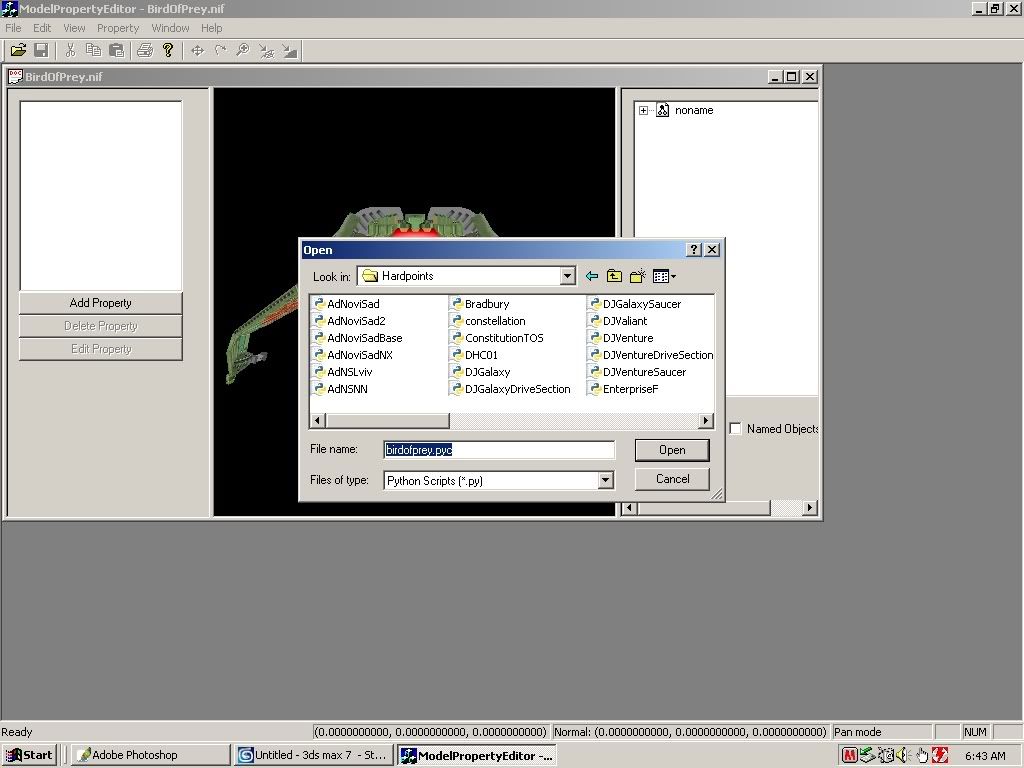Select the AdNoviSadNX file

point(353,355)
